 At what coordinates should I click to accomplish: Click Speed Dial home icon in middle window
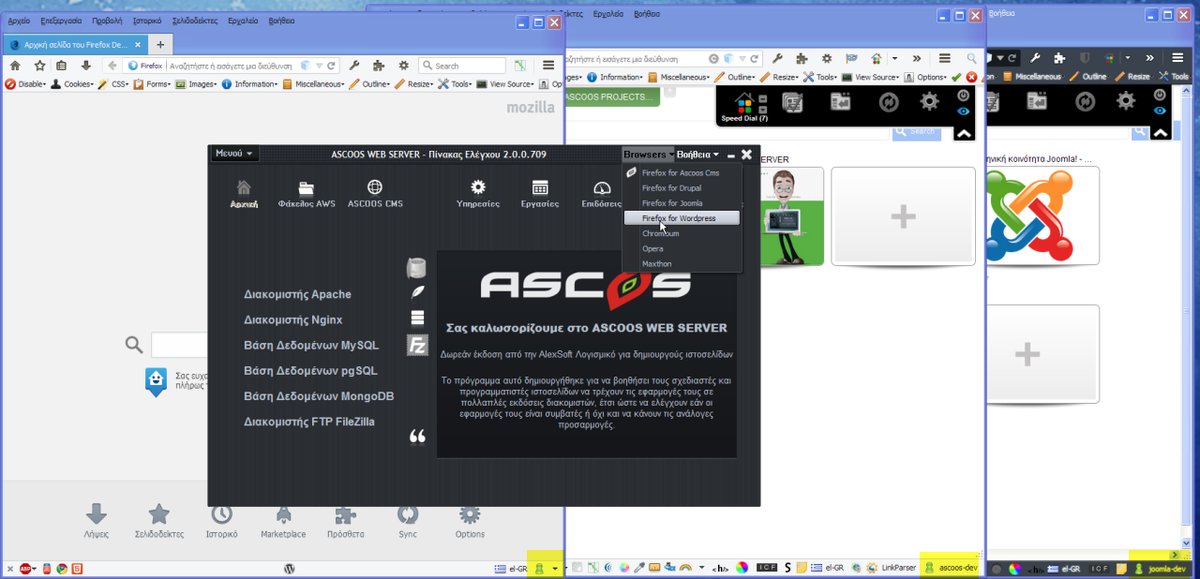point(743,101)
